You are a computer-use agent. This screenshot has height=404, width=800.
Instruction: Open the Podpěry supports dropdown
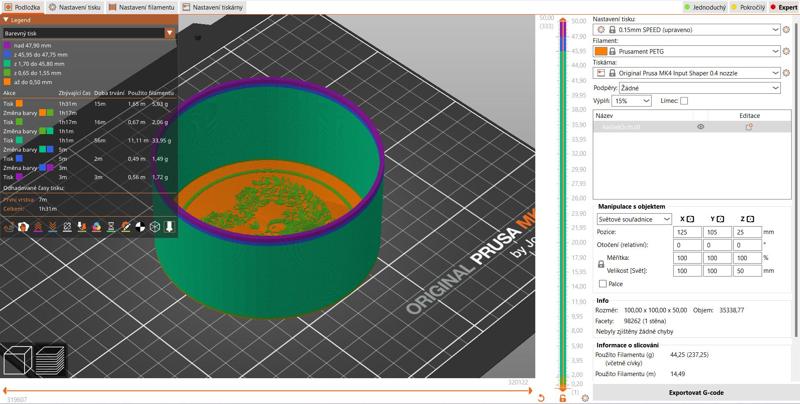click(699, 88)
